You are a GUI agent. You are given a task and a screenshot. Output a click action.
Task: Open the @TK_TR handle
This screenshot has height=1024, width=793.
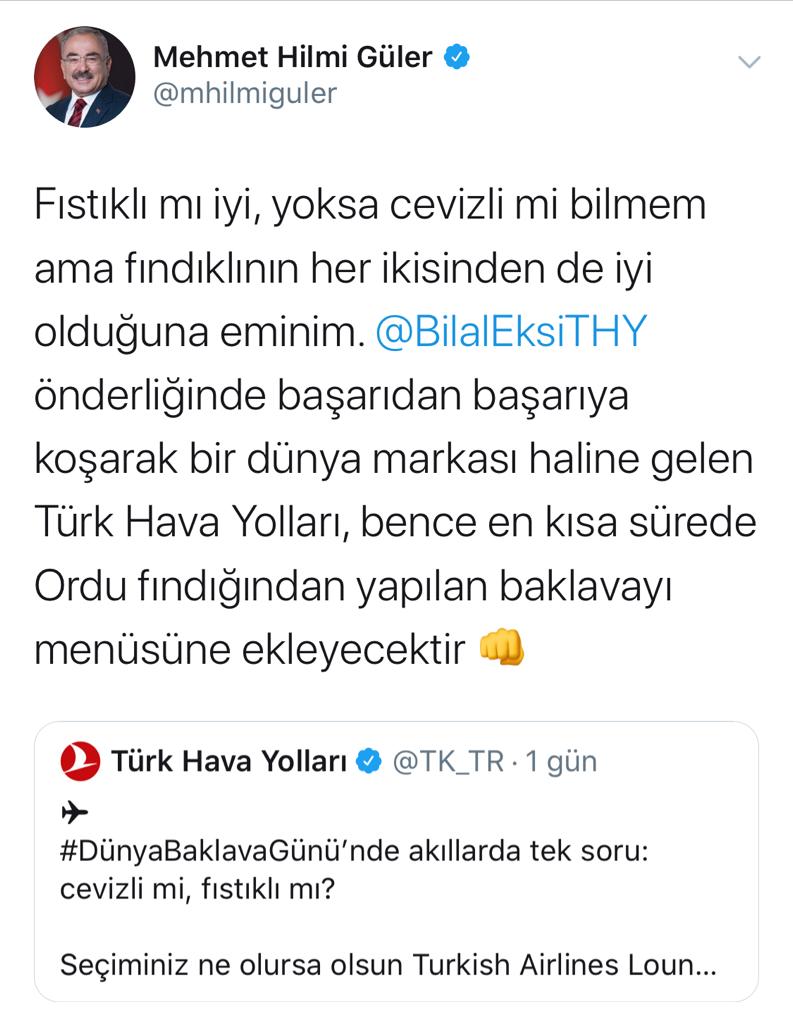pyautogui.click(x=446, y=762)
